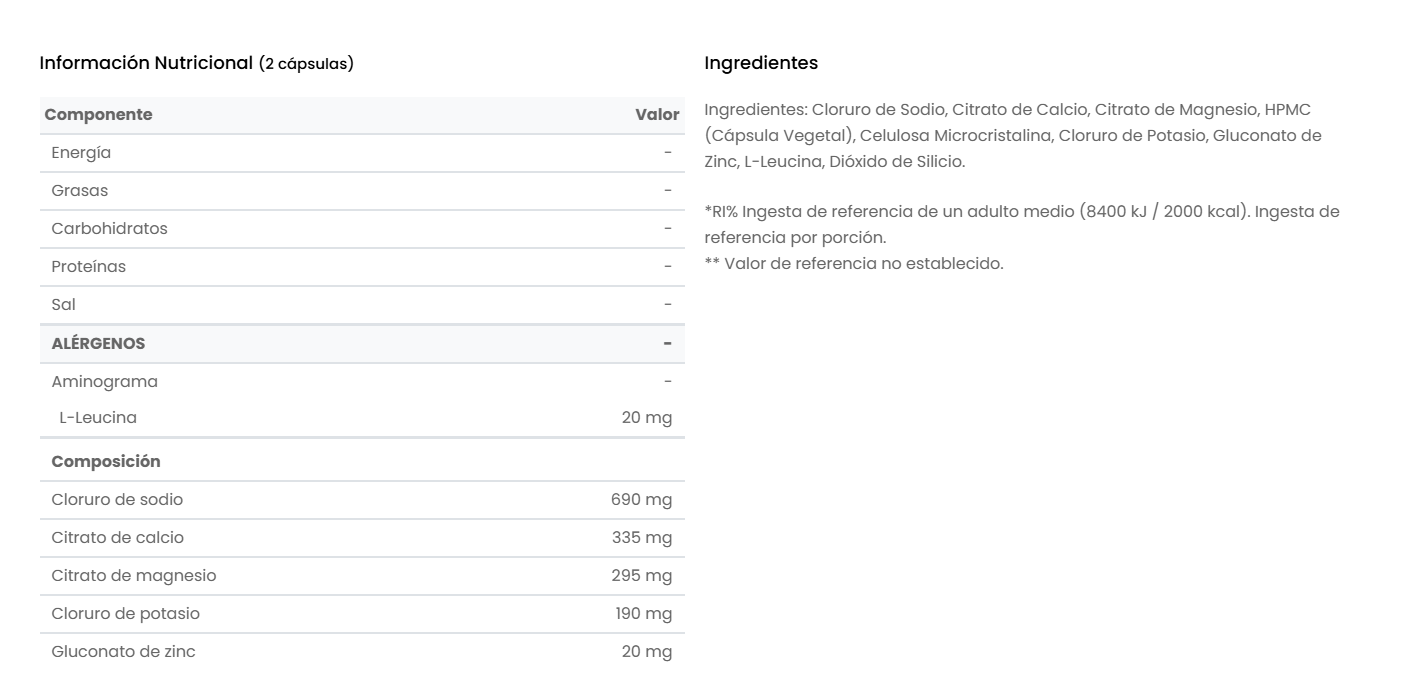Select the Composición section header
This screenshot has height=684, width=1414.
105,461
